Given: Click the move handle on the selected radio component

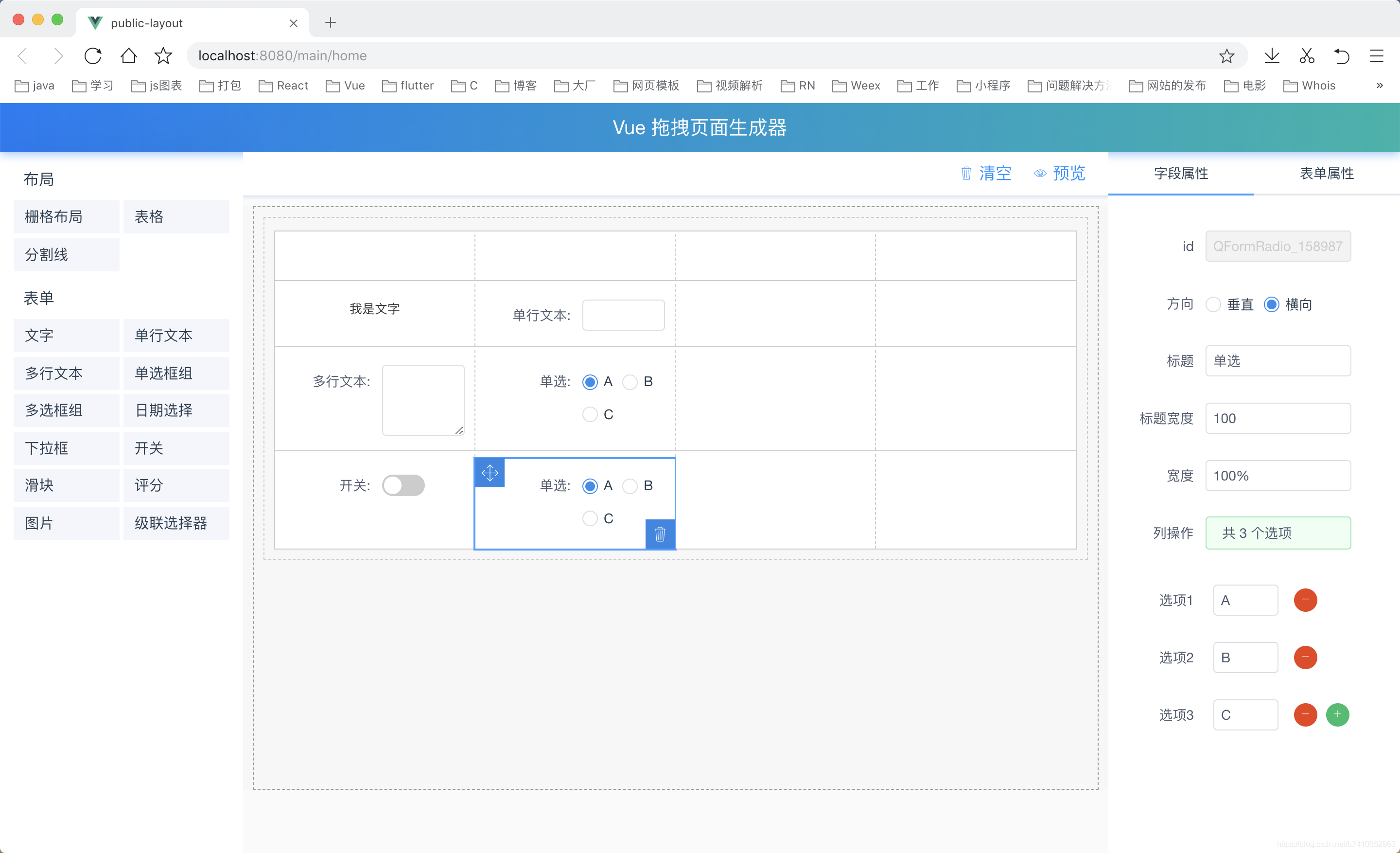Looking at the screenshot, I should 489,472.
